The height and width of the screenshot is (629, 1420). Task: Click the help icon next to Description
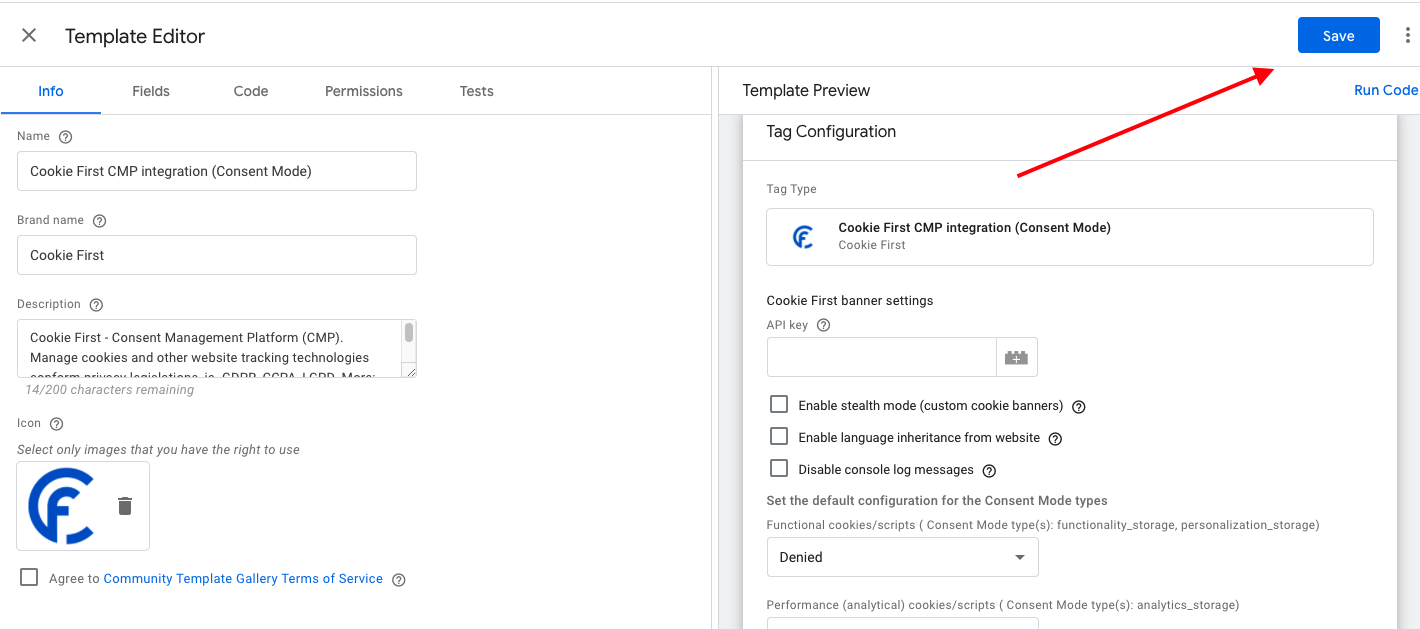click(x=97, y=305)
